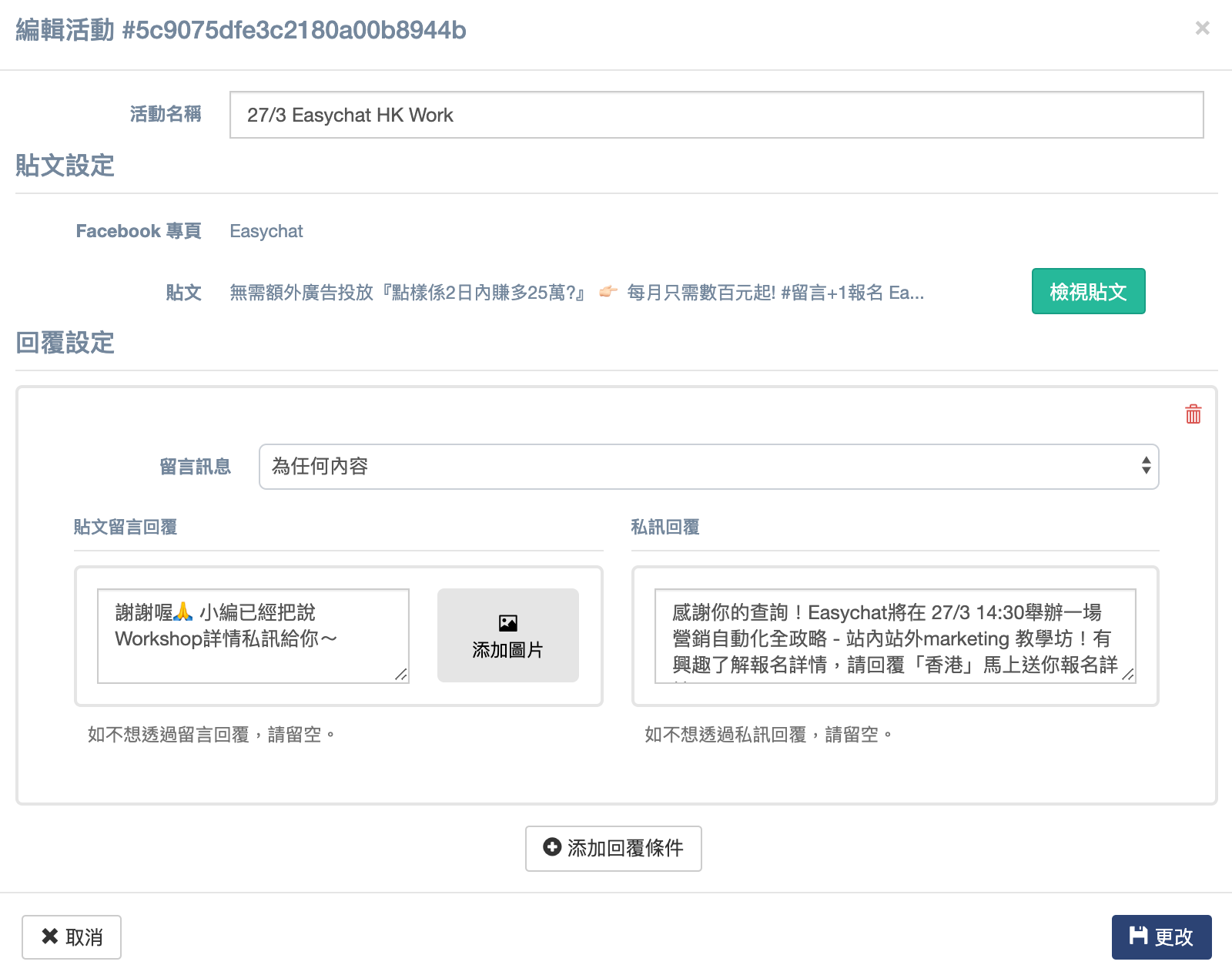Grab the comment reply textarea resize handle
The height and width of the screenshot is (975, 1232).
click(x=401, y=675)
